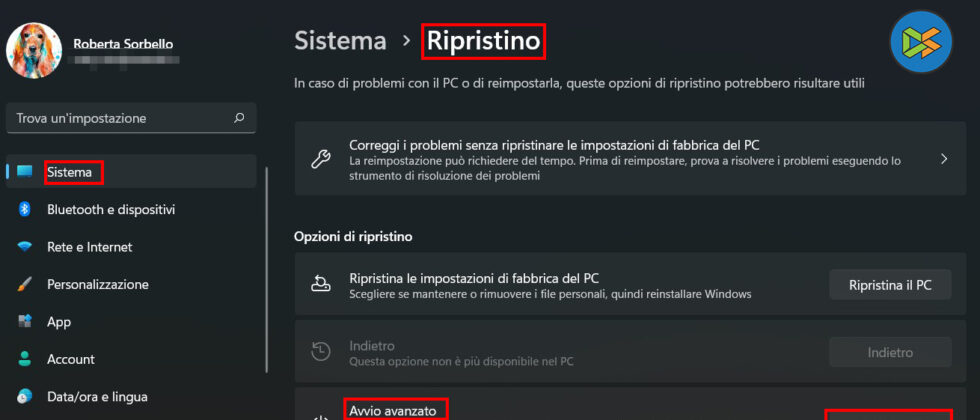Click the search magnifier icon
This screenshot has height=420, width=980.
pos(239,118)
